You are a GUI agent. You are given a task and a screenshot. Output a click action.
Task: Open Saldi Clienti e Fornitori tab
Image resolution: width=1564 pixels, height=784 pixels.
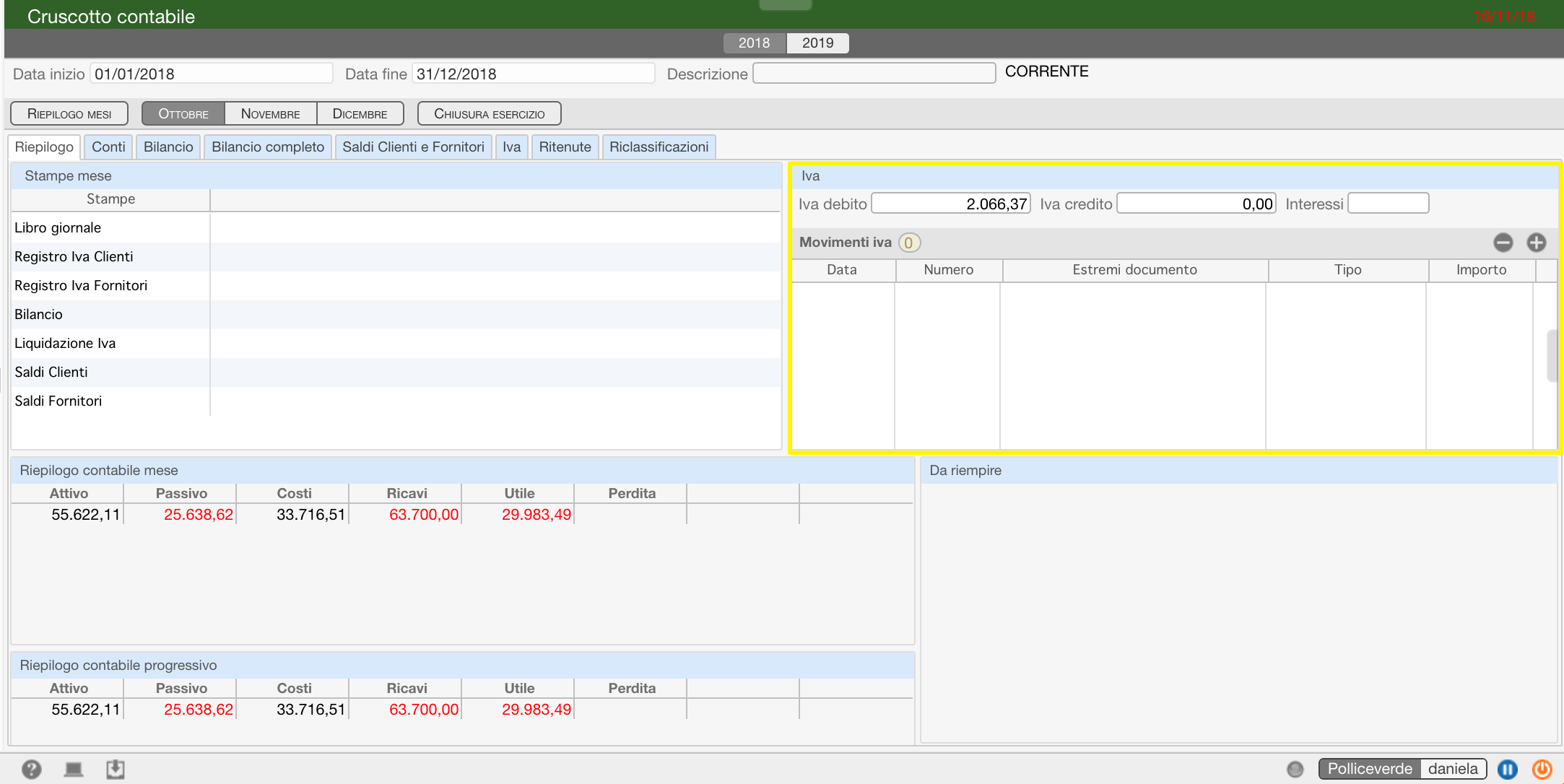point(413,147)
